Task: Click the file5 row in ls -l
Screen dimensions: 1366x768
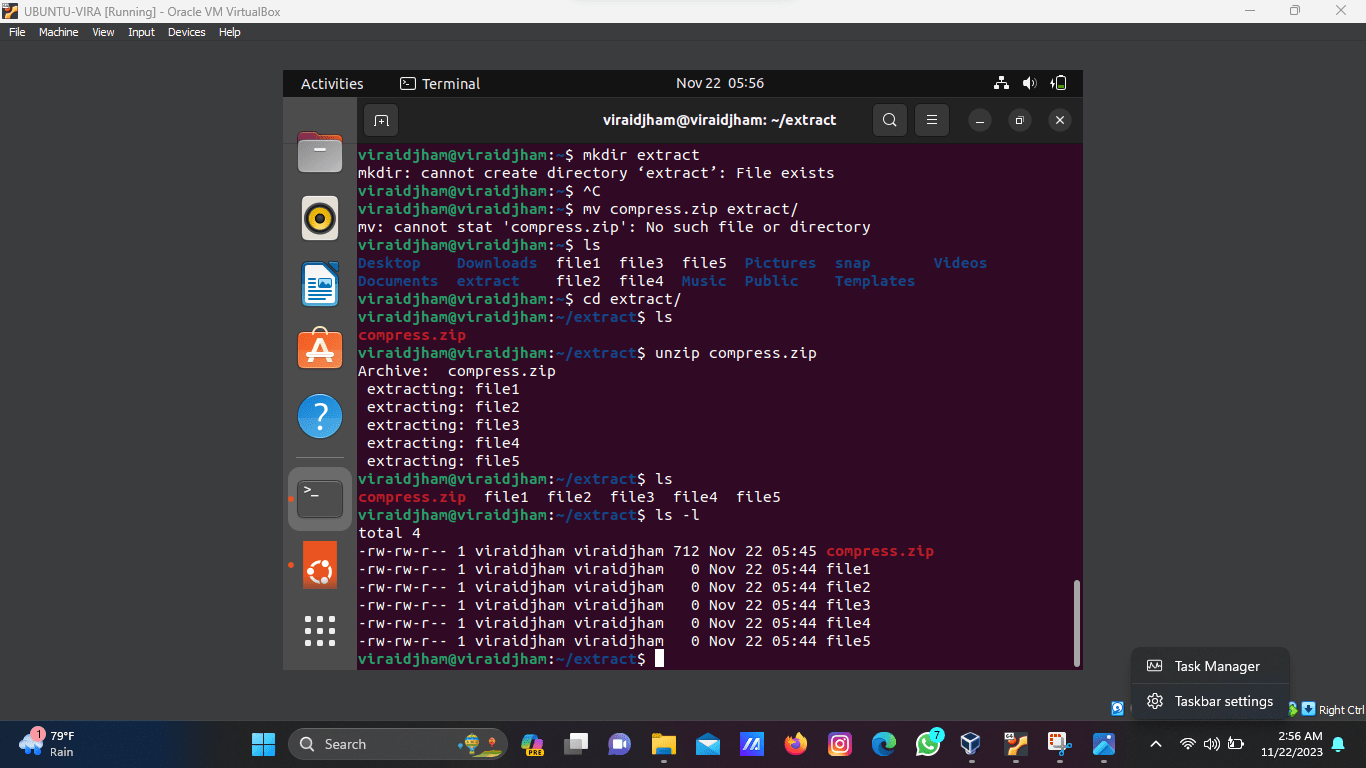Action: [614, 641]
